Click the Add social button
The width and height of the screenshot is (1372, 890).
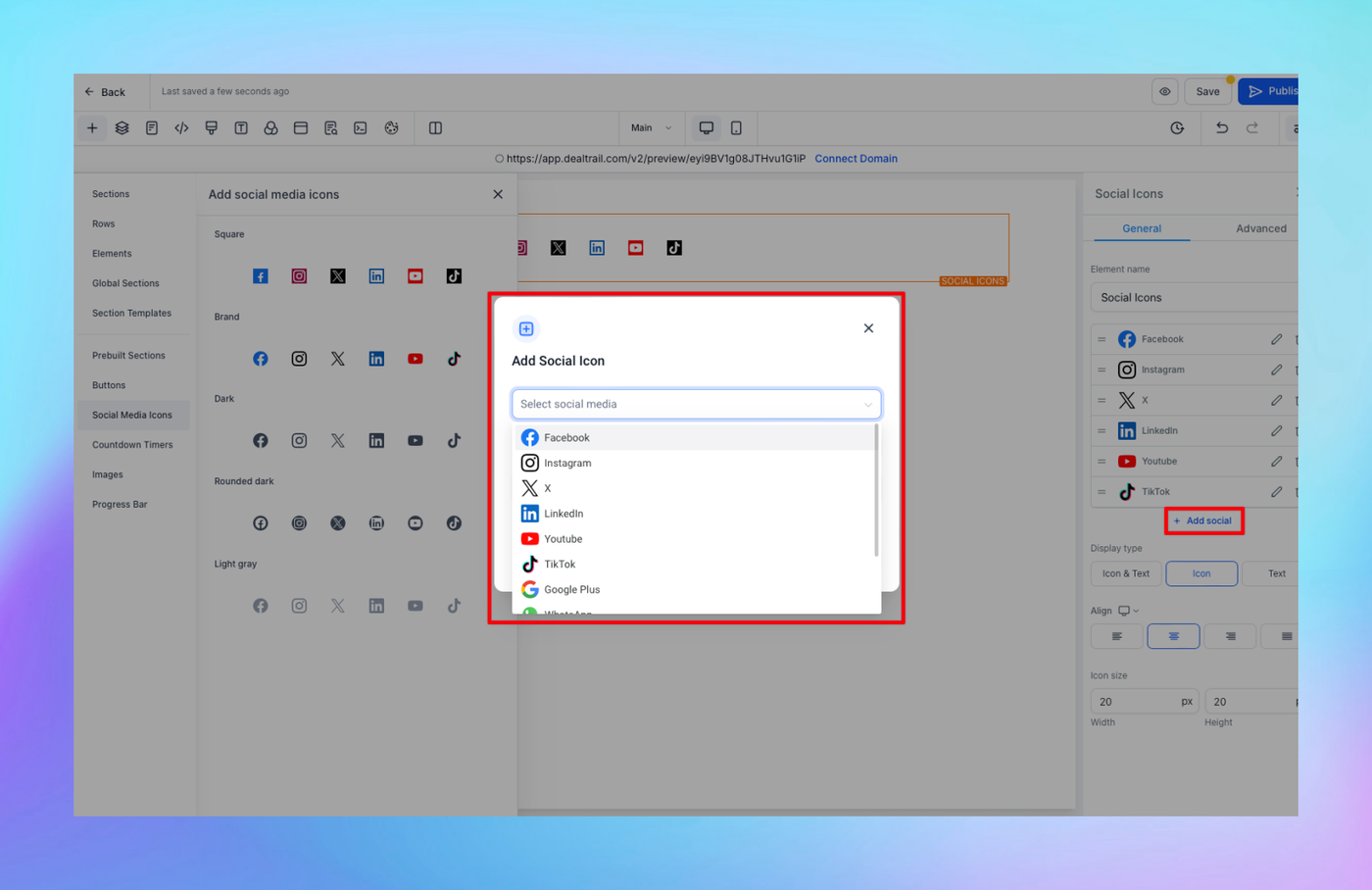1203,520
